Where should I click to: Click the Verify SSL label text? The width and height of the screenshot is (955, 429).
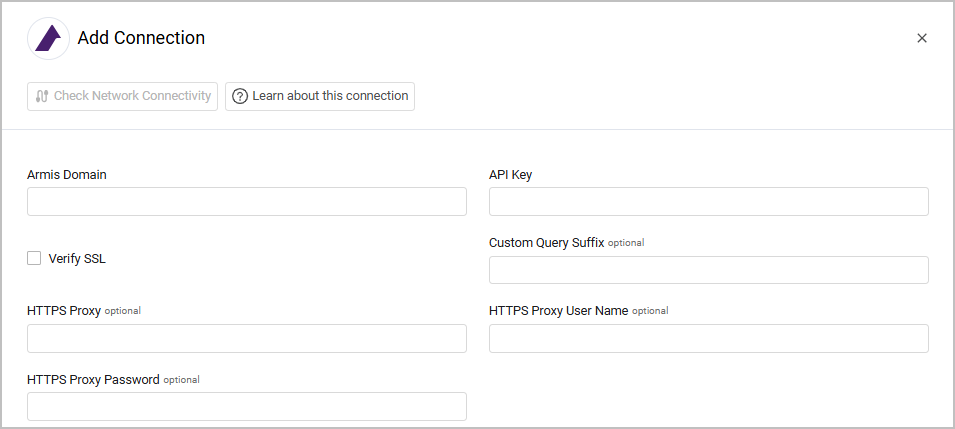77,259
